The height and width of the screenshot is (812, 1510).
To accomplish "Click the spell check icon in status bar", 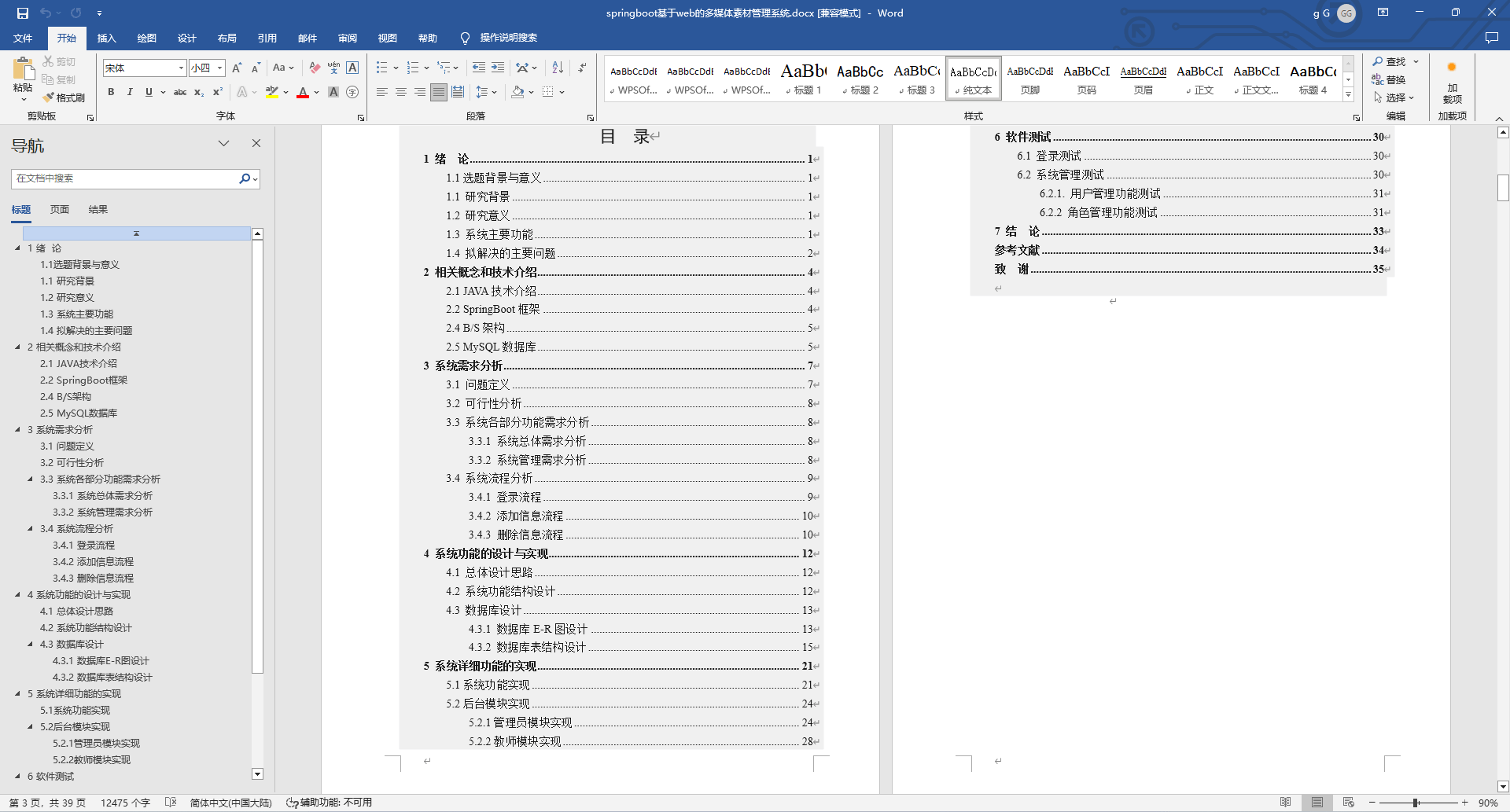I will click(171, 803).
